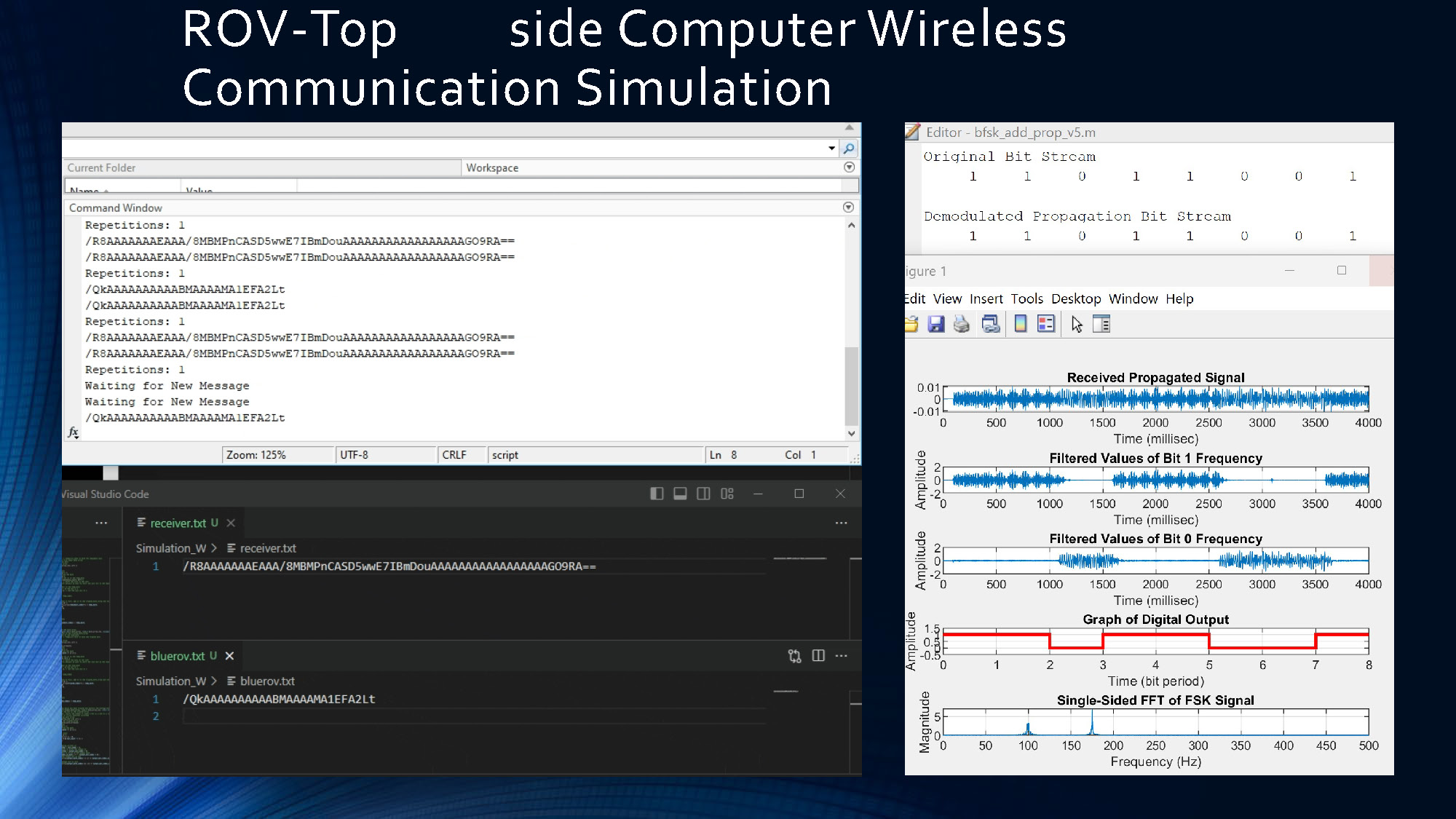This screenshot has height=819, width=1456.
Task: Insert a legend from the figure toolbar
Action: point(1046,323)
